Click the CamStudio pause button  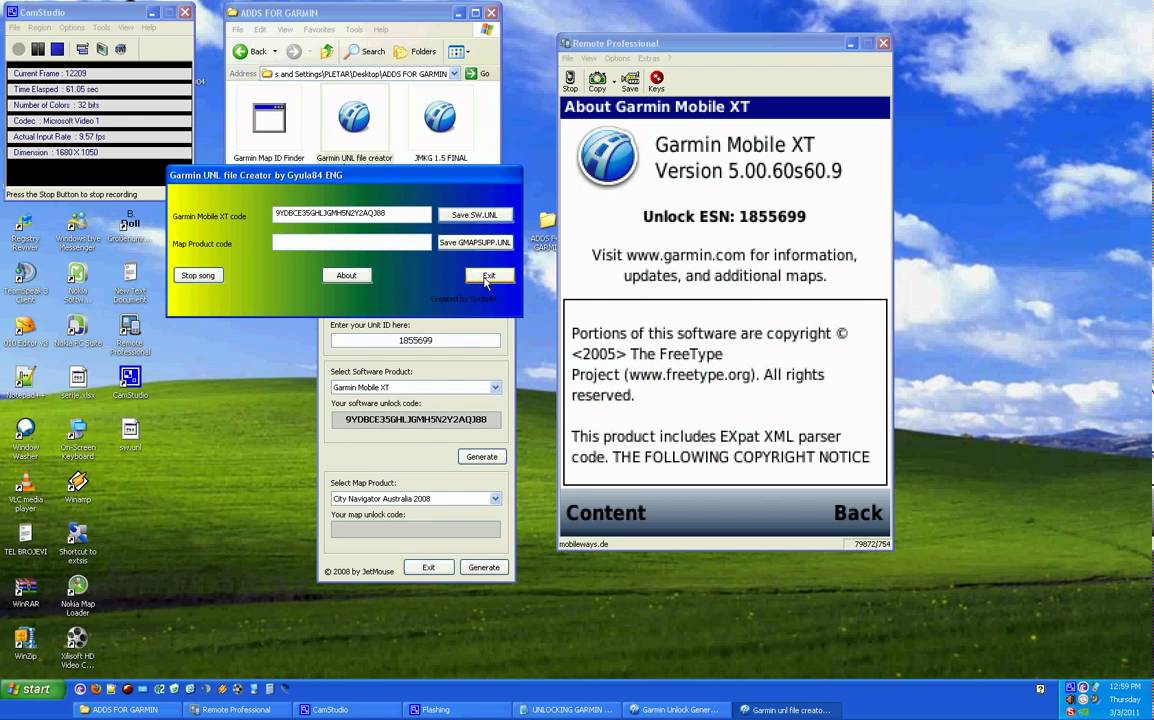click(x=38, y=49)
